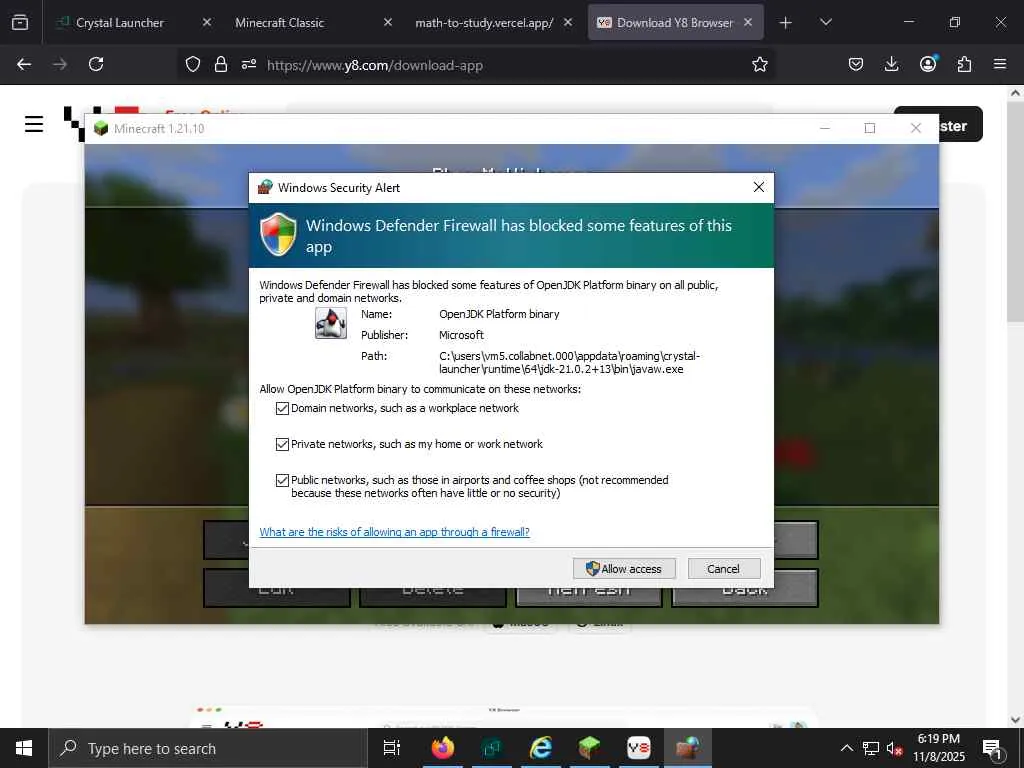This screenshot has width=1024, height=768.
Task: Open Firefox from the taskbar
Action: [443, 748]
